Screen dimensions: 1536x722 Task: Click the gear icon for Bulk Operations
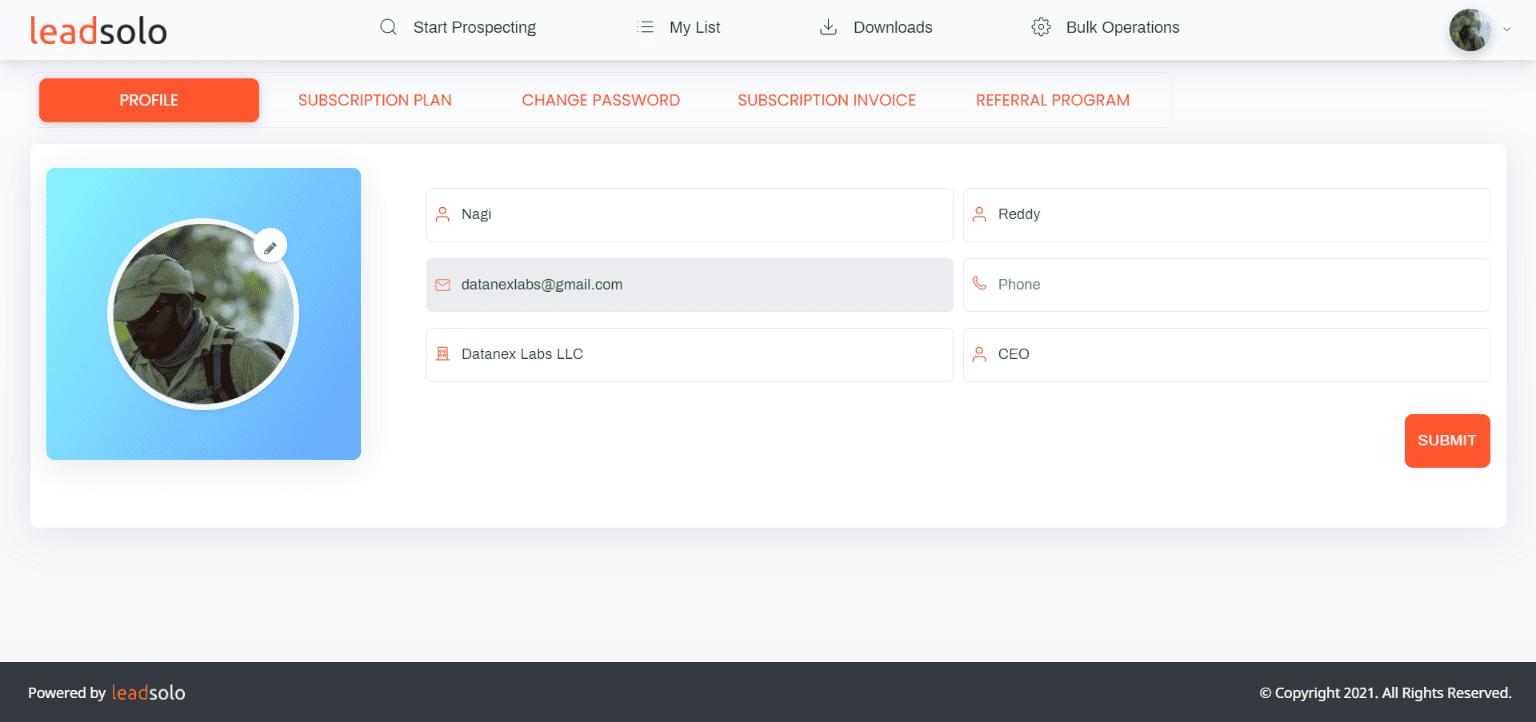[1041, 28]
